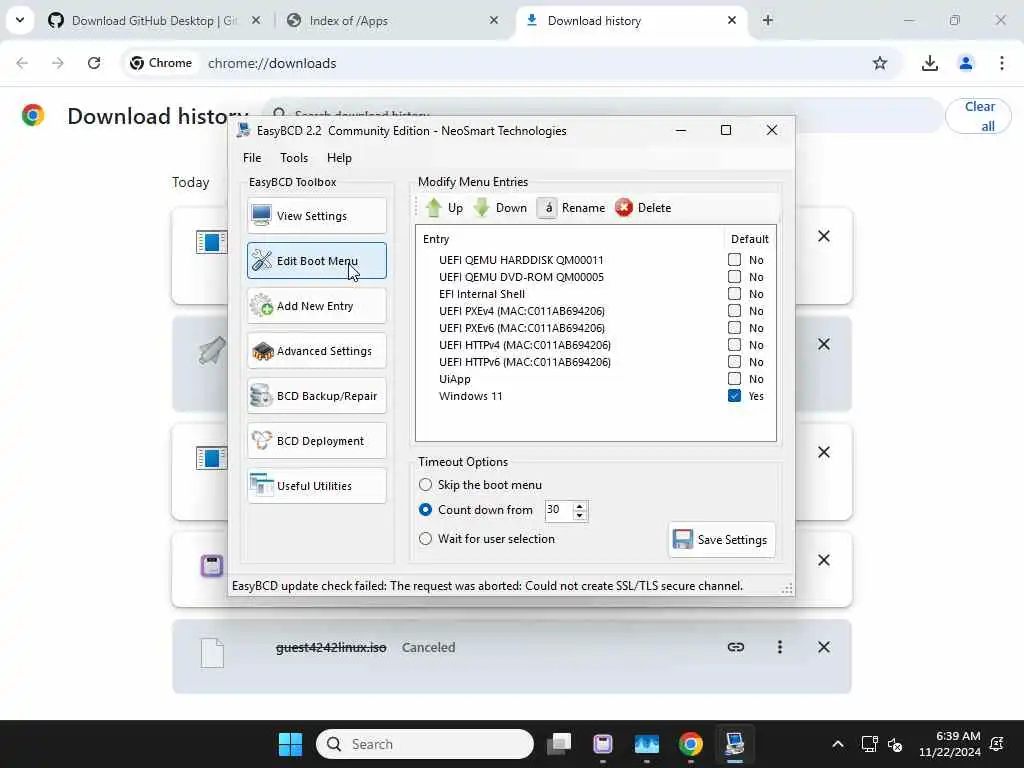Open EasyBCD taskbar icon

coord(735,744)
